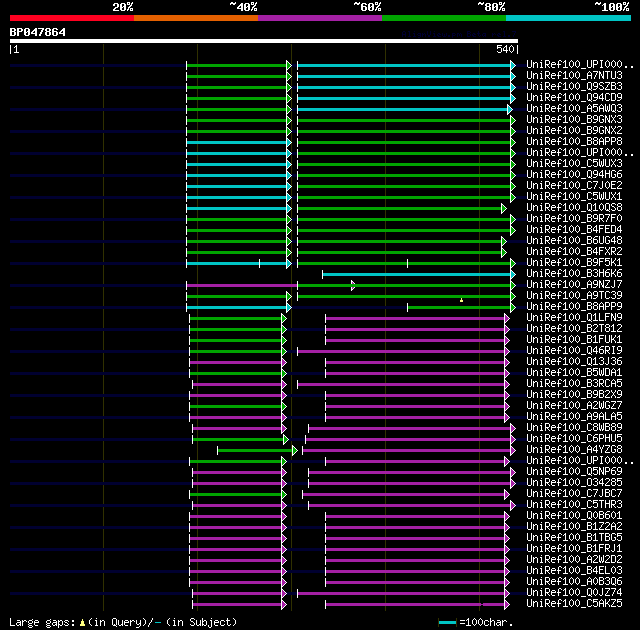The height and width of the screenshot is (630, 640).
Task: Click the purple alignment segment in the A9NZJ7 row
Action: pos(242,285)
